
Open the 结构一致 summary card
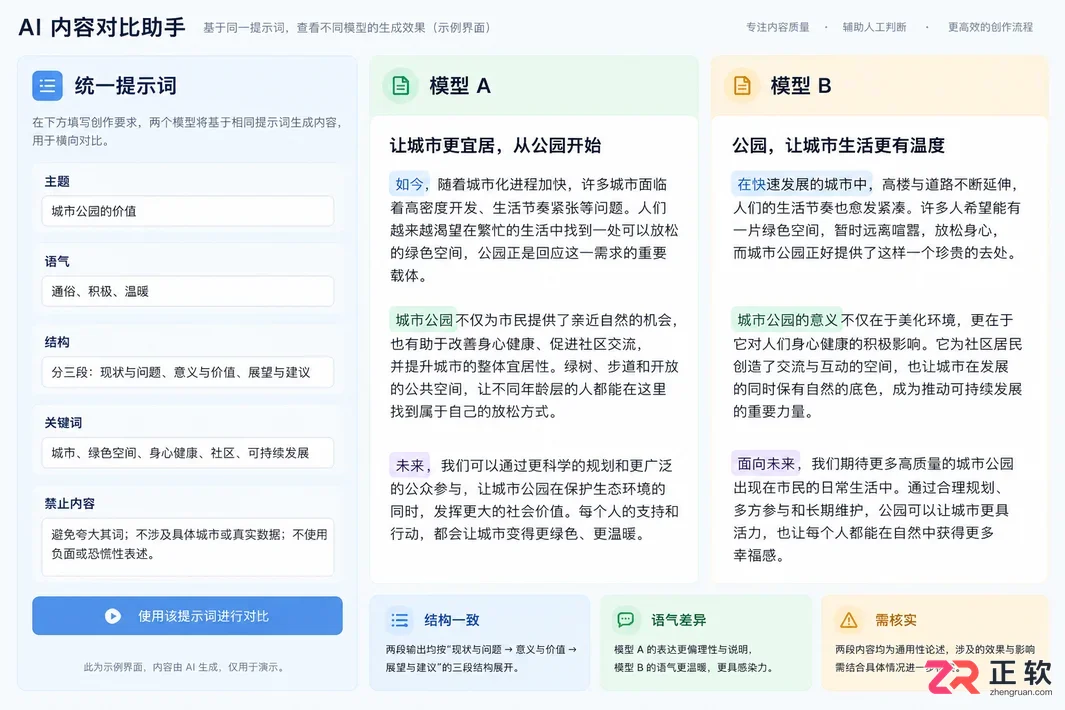[x=480, y=643]
